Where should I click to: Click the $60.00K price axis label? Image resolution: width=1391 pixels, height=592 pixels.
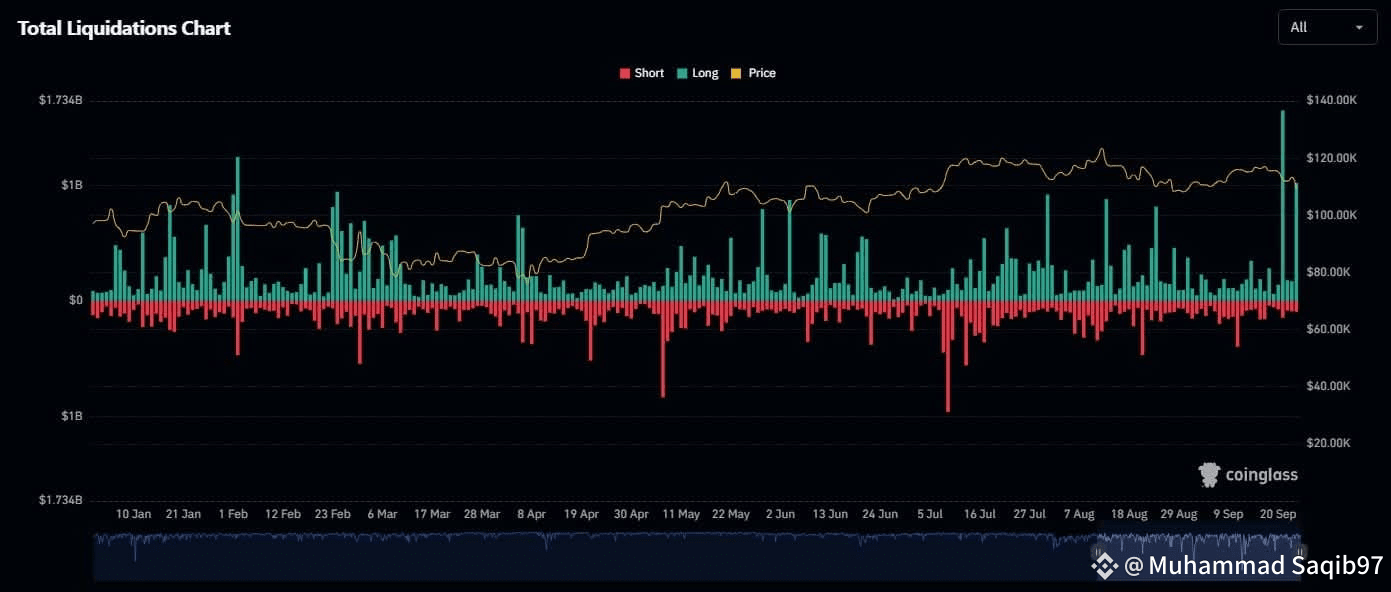tap(1328, 329)
